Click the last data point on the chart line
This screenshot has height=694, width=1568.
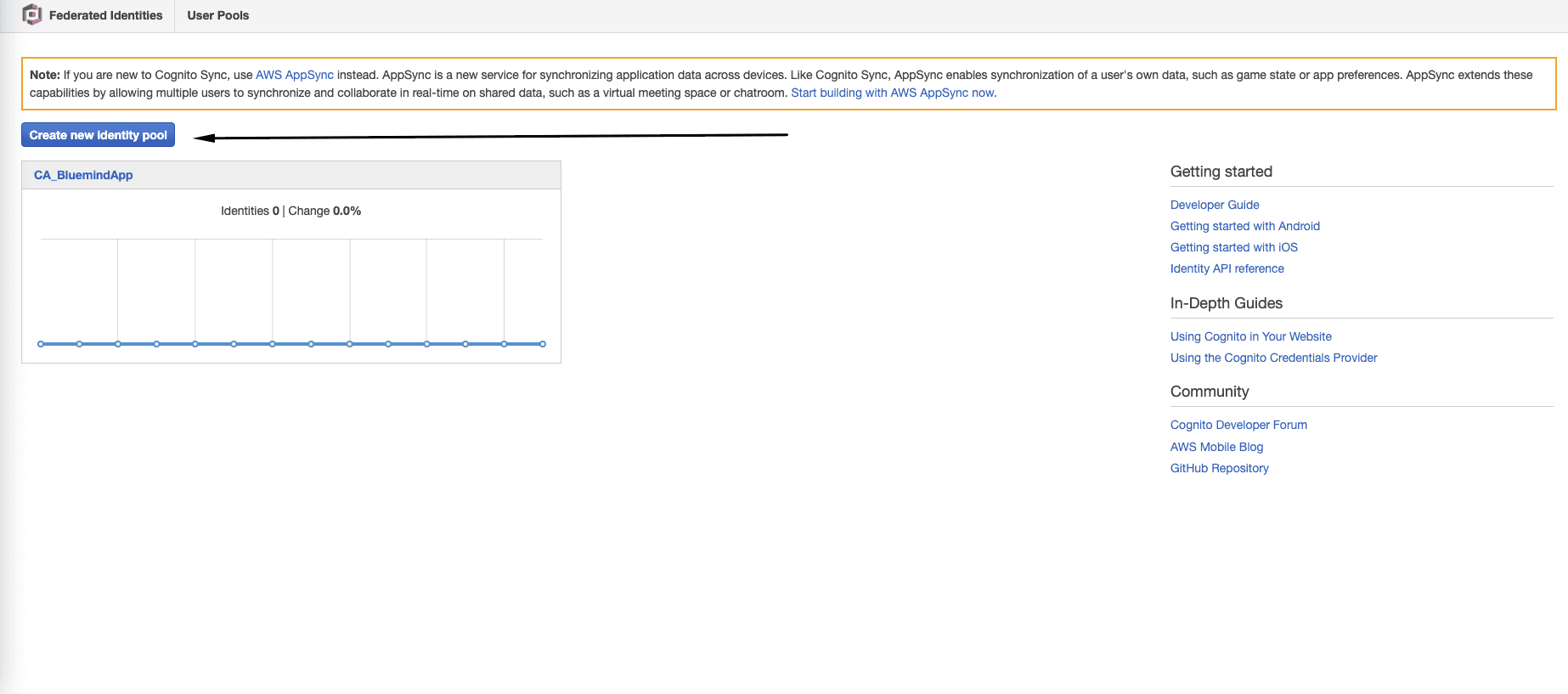(543, 344)
